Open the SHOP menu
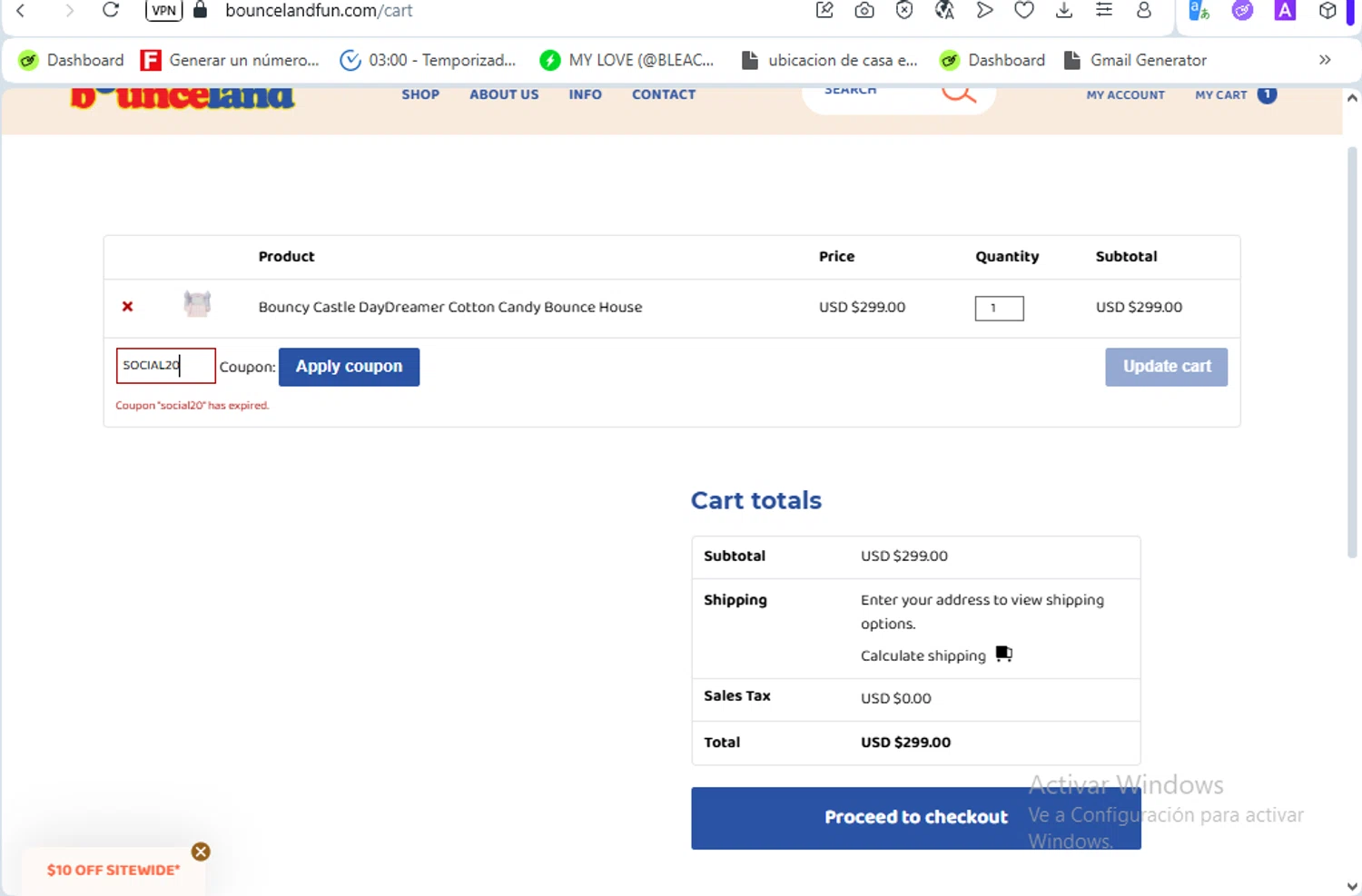This screenshot has width=1362, height=896. (420, 94)
